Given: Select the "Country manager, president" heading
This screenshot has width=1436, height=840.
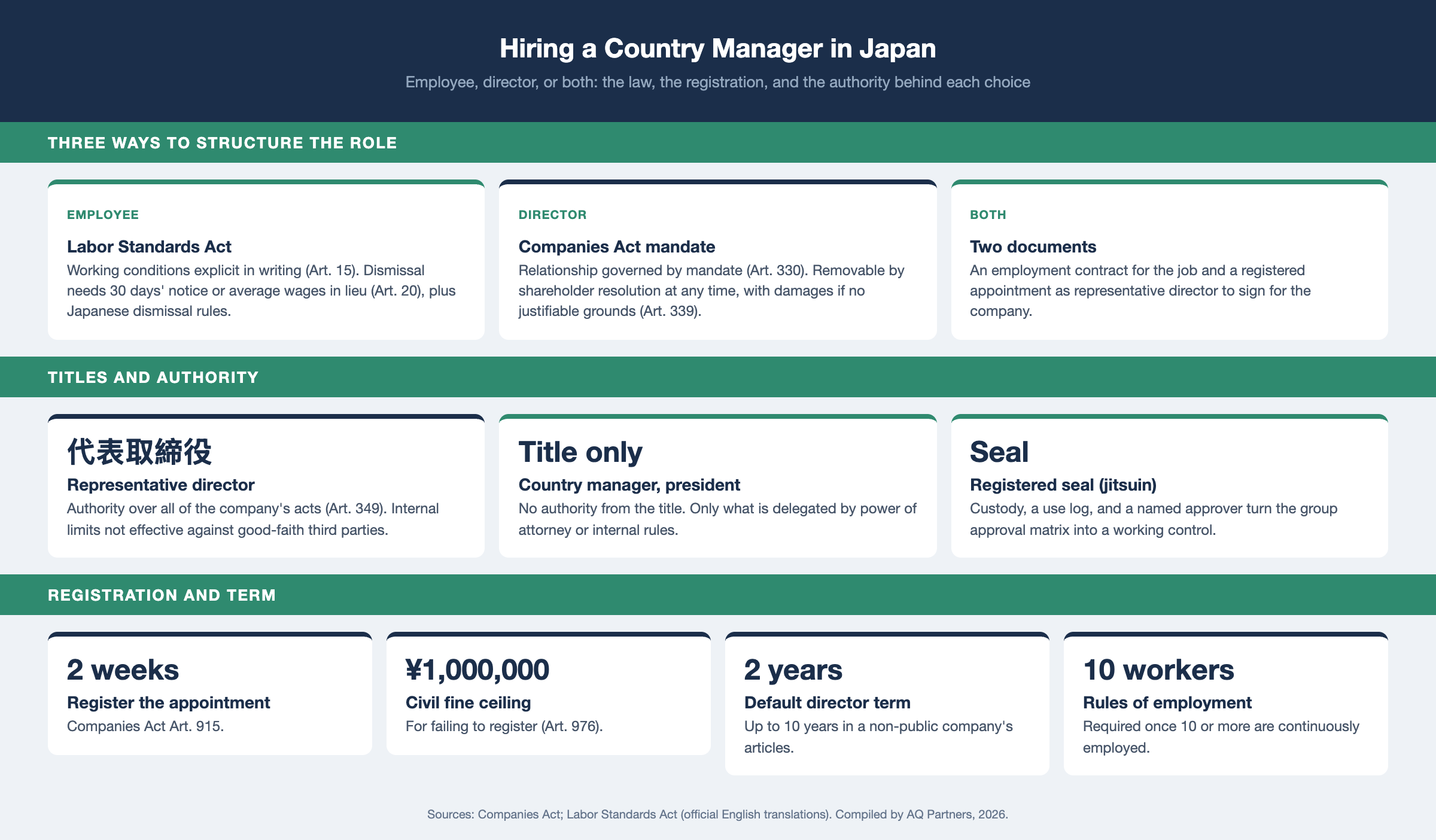Looking at the screenshot, I should coord(629,485).
